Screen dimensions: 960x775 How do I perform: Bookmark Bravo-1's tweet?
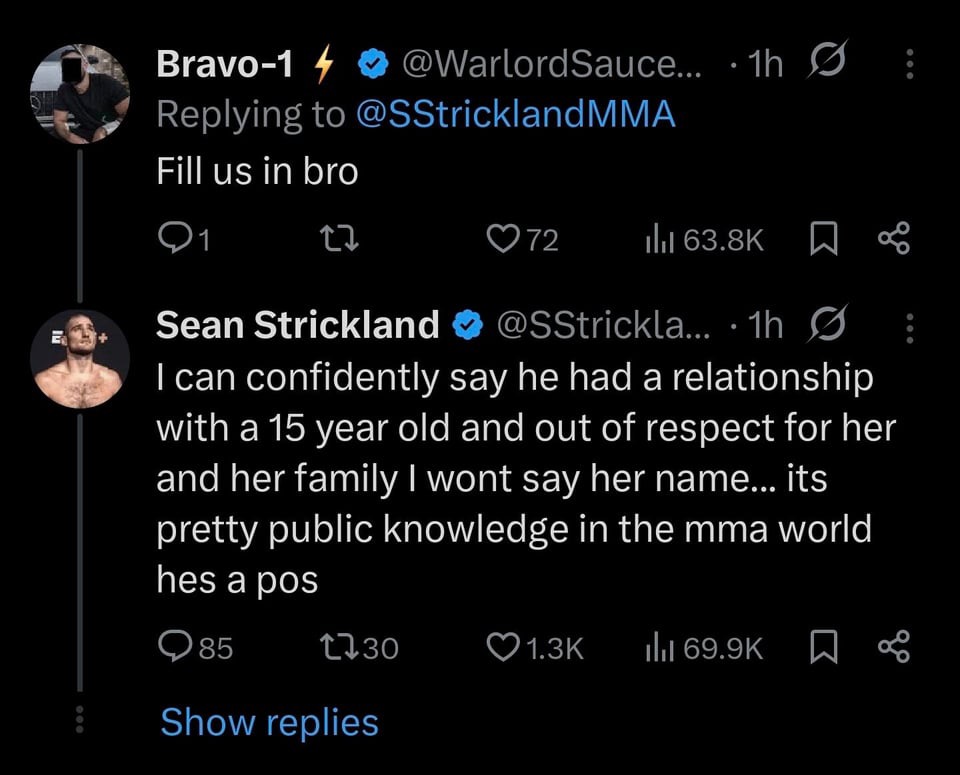point(821,239)
